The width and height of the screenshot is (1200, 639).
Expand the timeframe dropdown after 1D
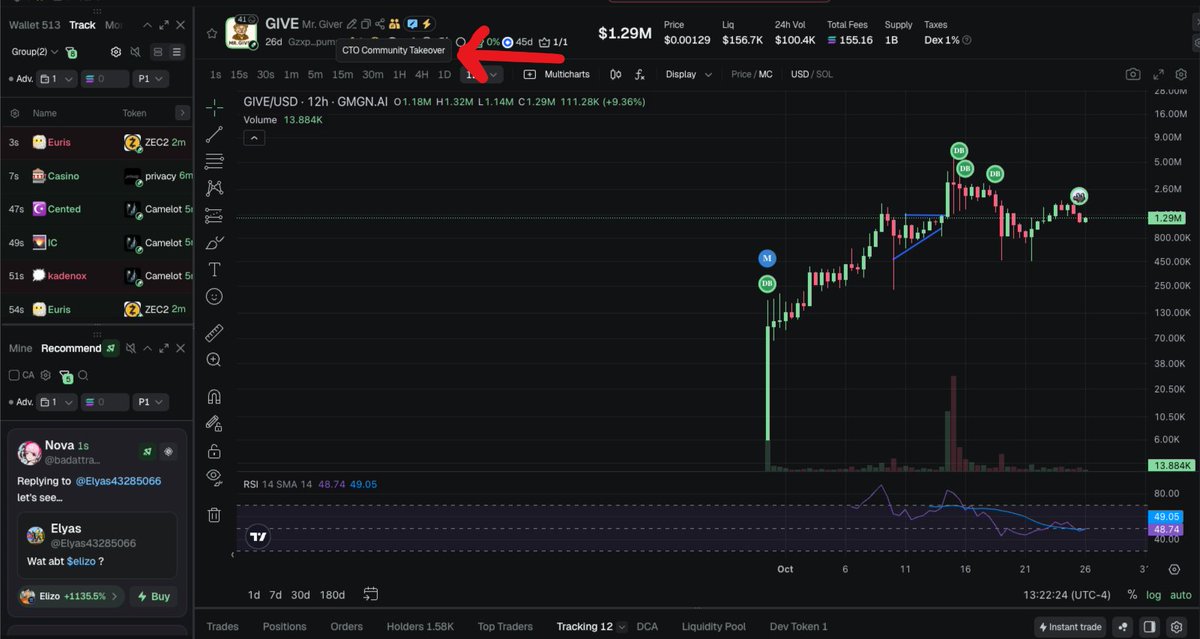click(494, 74)
